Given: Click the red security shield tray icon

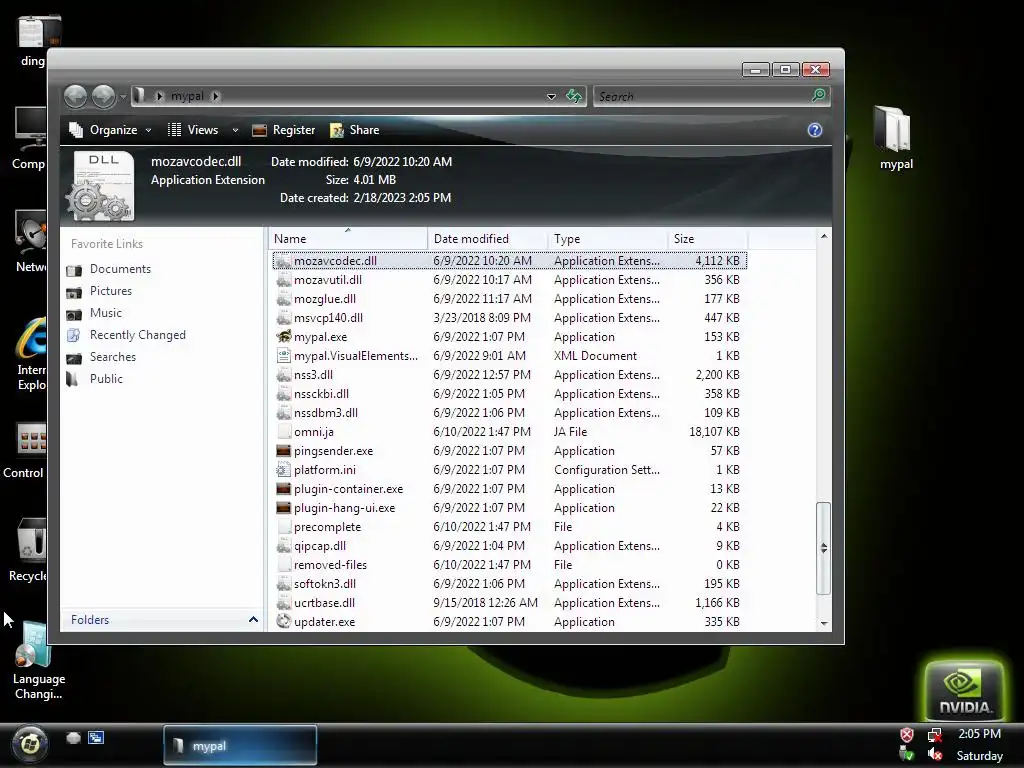Looking at the screenshot, I should click(906, 735).
